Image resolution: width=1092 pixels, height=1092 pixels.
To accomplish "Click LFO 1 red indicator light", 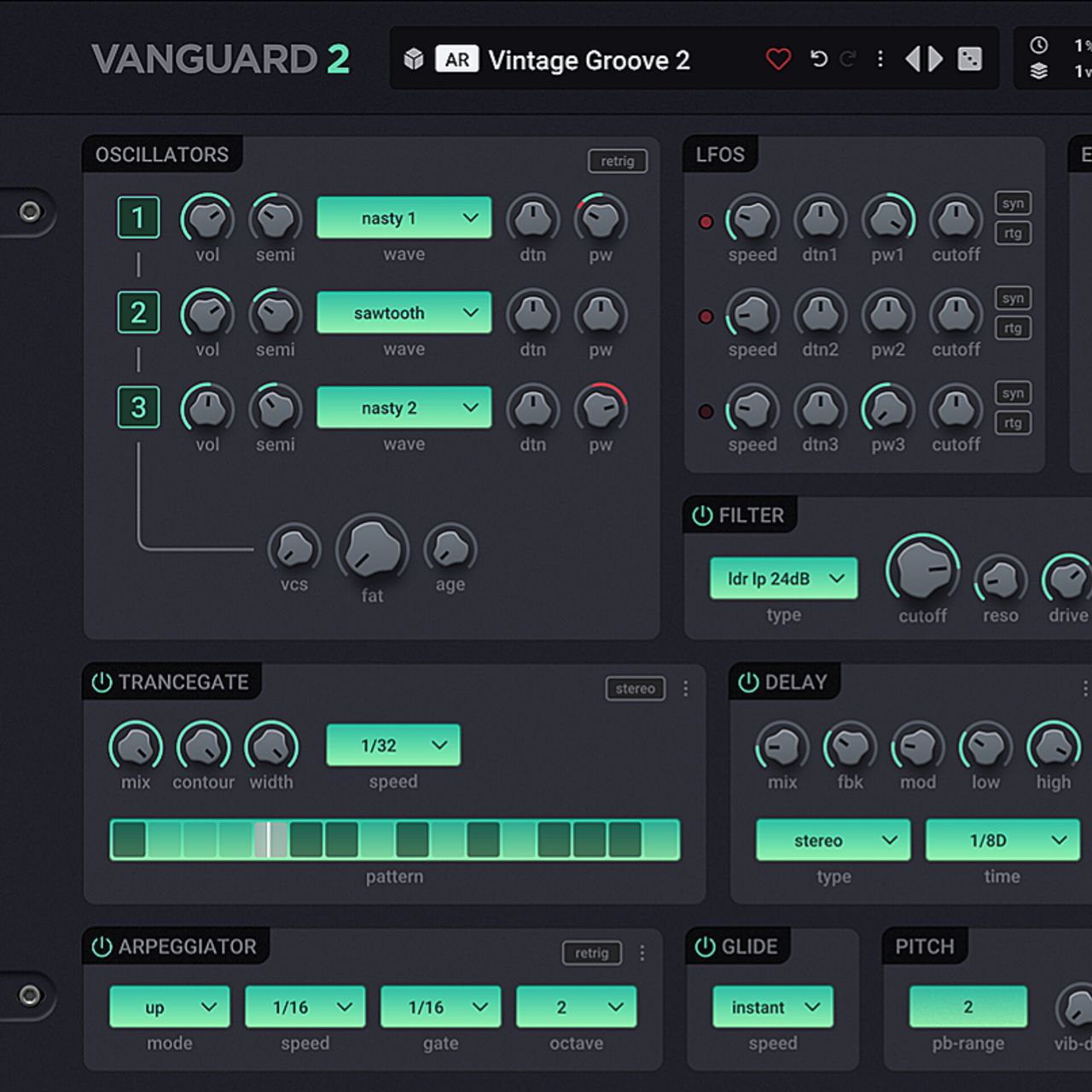I will pyautogui.click(x=706, y=222).
